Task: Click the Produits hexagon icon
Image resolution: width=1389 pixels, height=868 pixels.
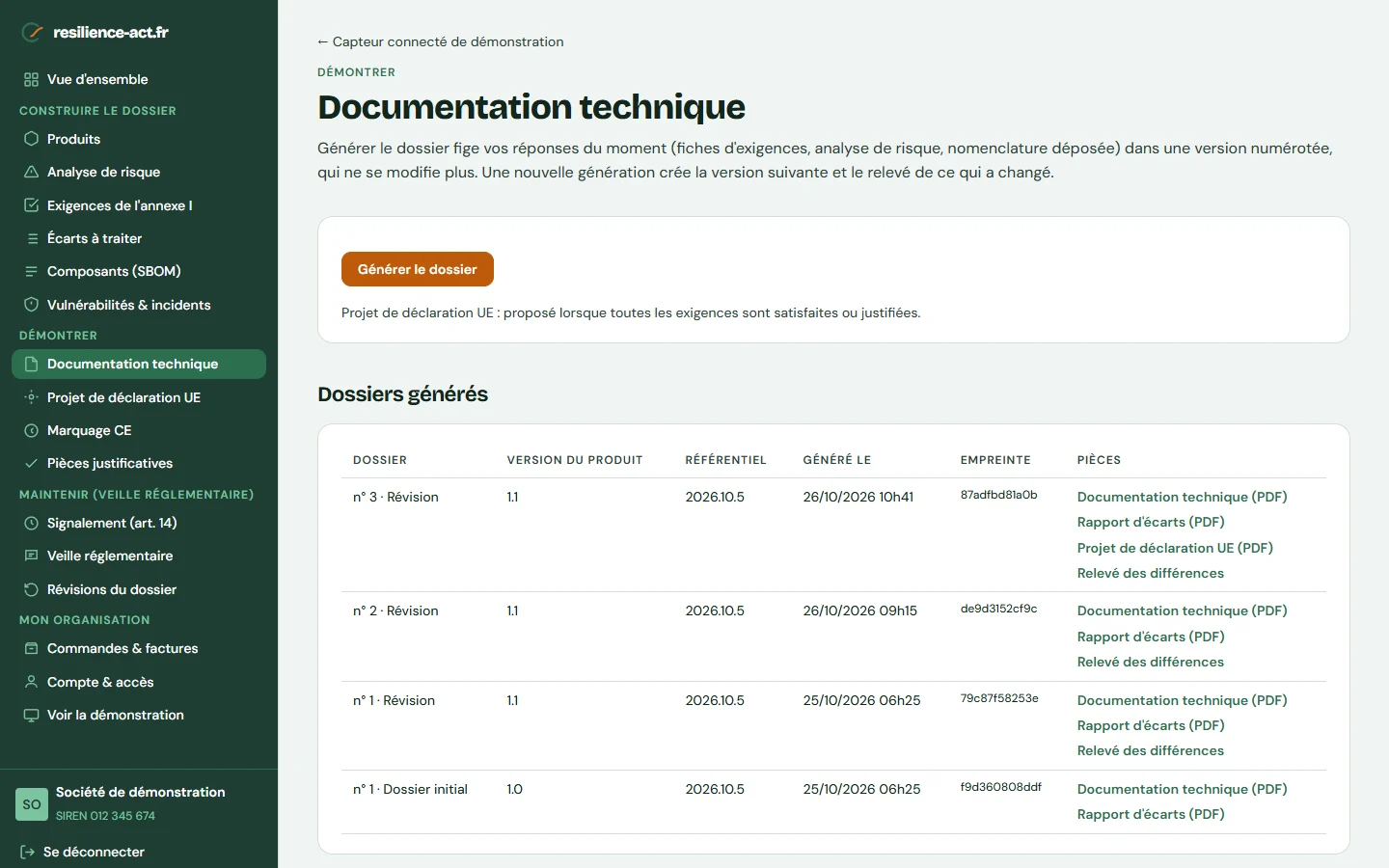Action: point(31,139)
